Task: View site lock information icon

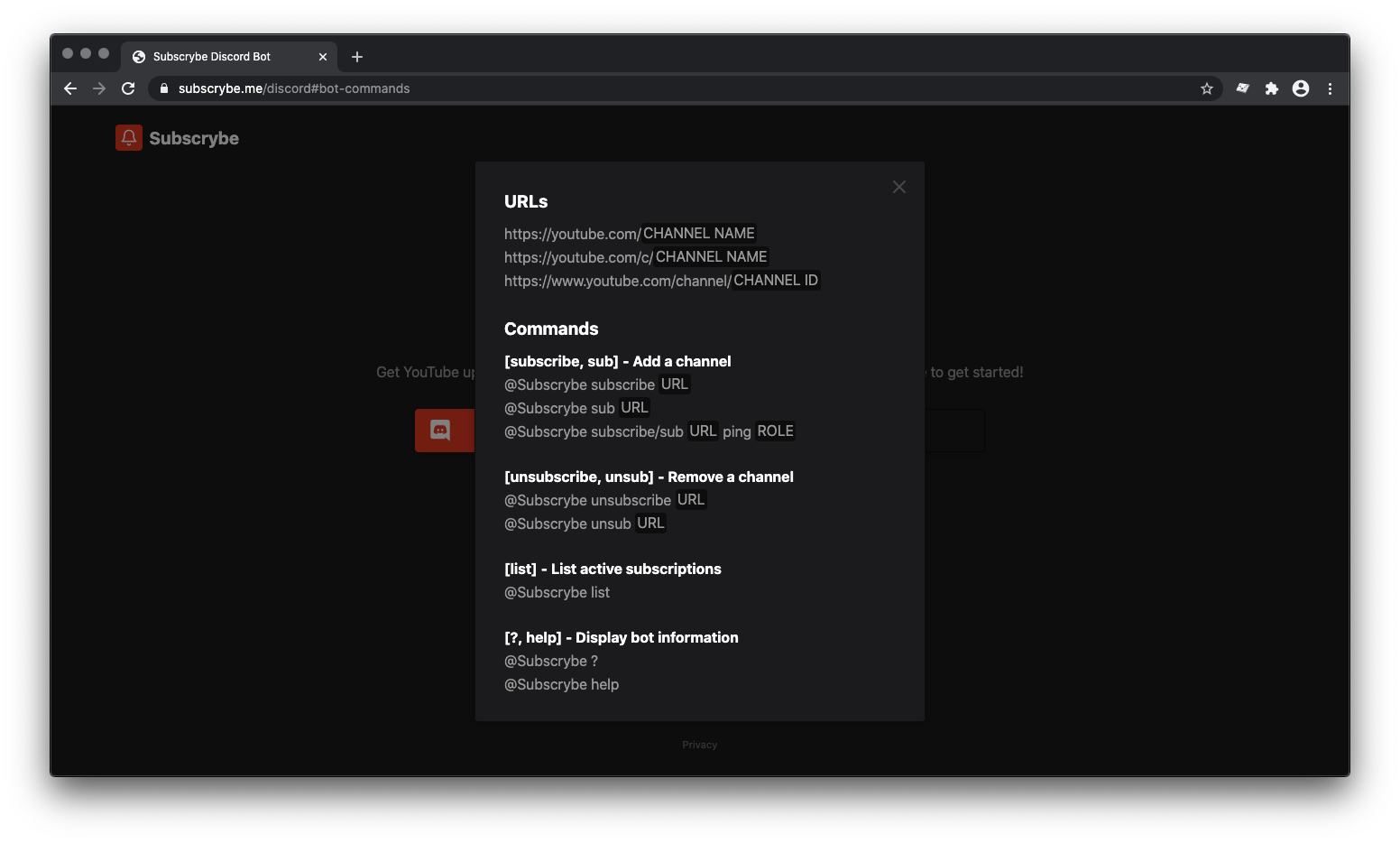Action: (164, 88)
